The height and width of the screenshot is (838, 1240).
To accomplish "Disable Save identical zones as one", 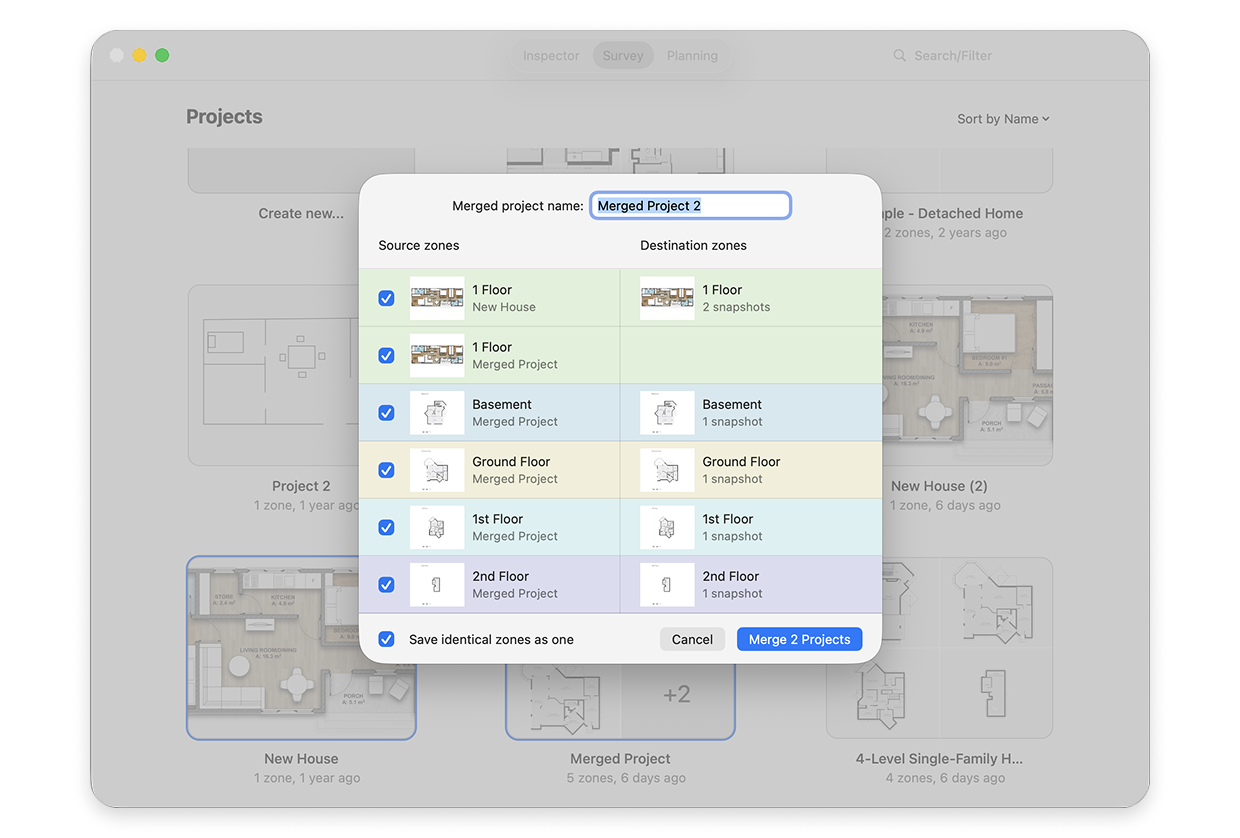I will (x=386, y=639).
